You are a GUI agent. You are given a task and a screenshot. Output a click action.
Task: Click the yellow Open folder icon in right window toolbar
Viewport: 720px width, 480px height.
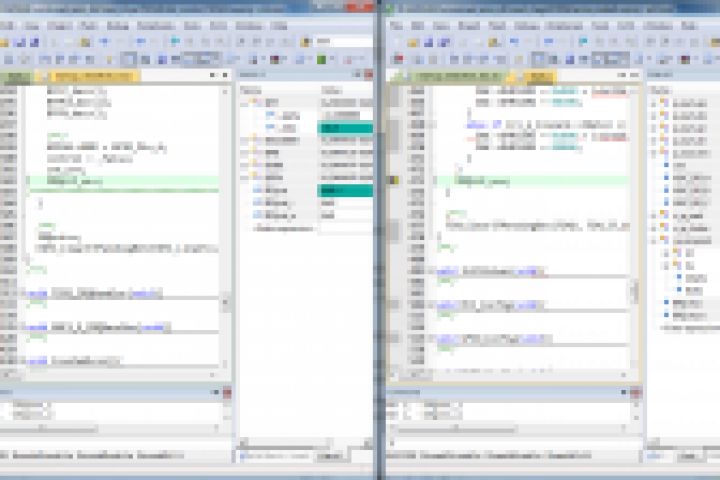tap(413, 43)
